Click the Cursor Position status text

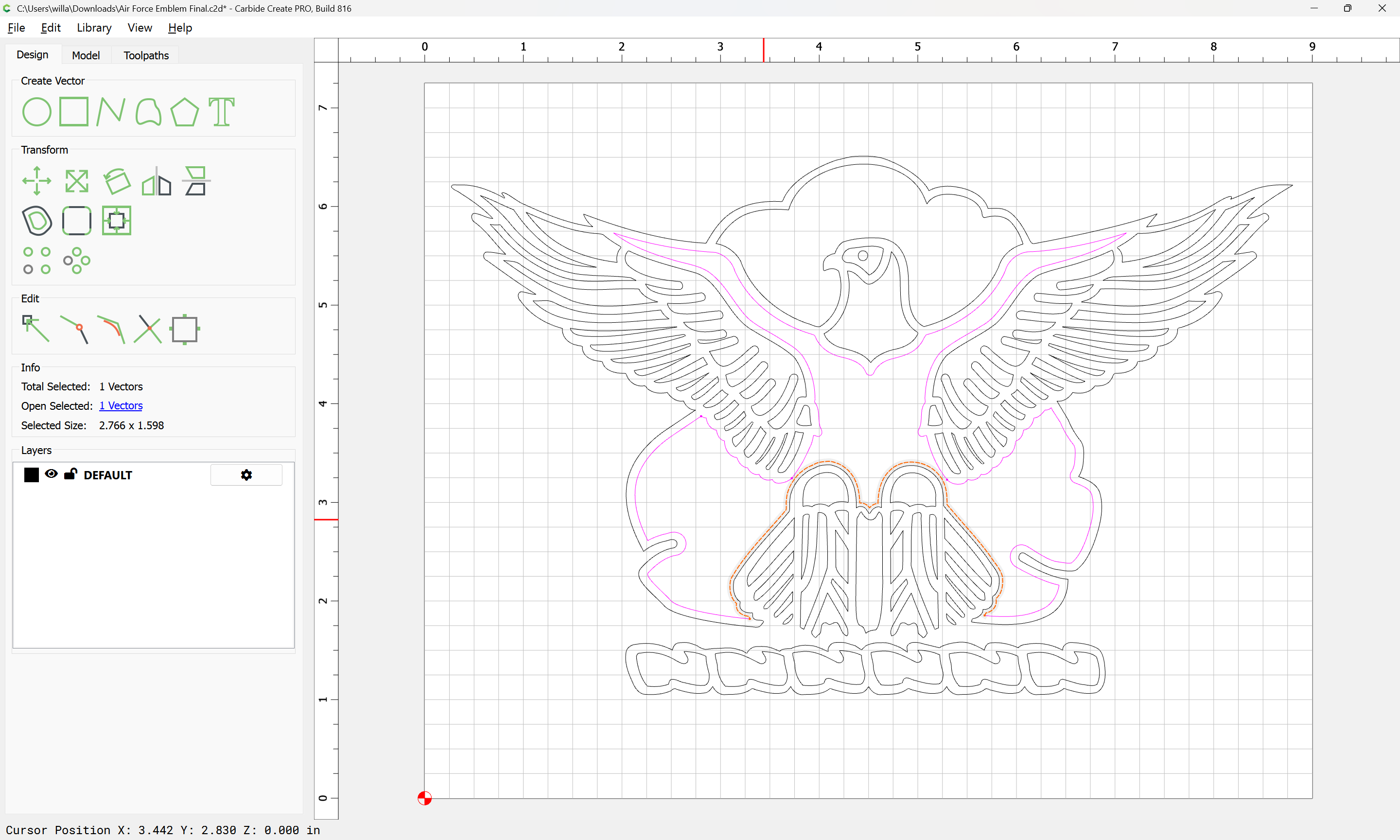163,830
